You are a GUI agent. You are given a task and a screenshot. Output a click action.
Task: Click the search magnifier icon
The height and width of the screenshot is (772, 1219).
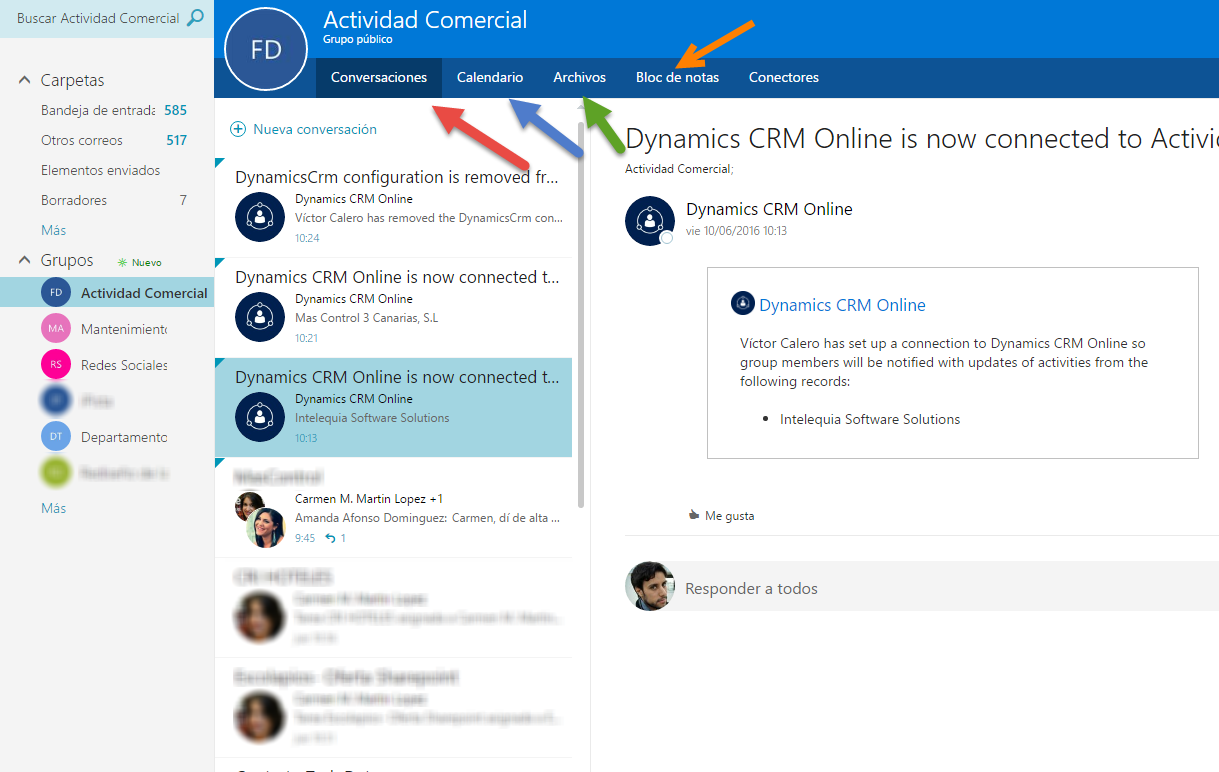click(x=195, y=18)
